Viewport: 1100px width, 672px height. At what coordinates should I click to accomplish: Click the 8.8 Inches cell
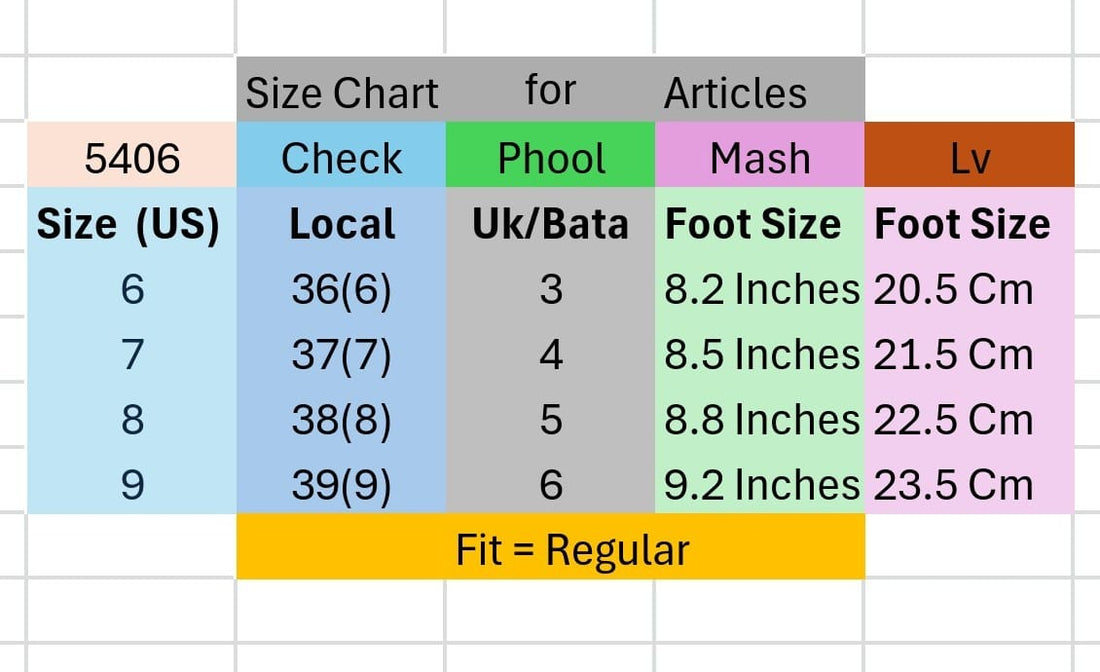coord(761,420)
